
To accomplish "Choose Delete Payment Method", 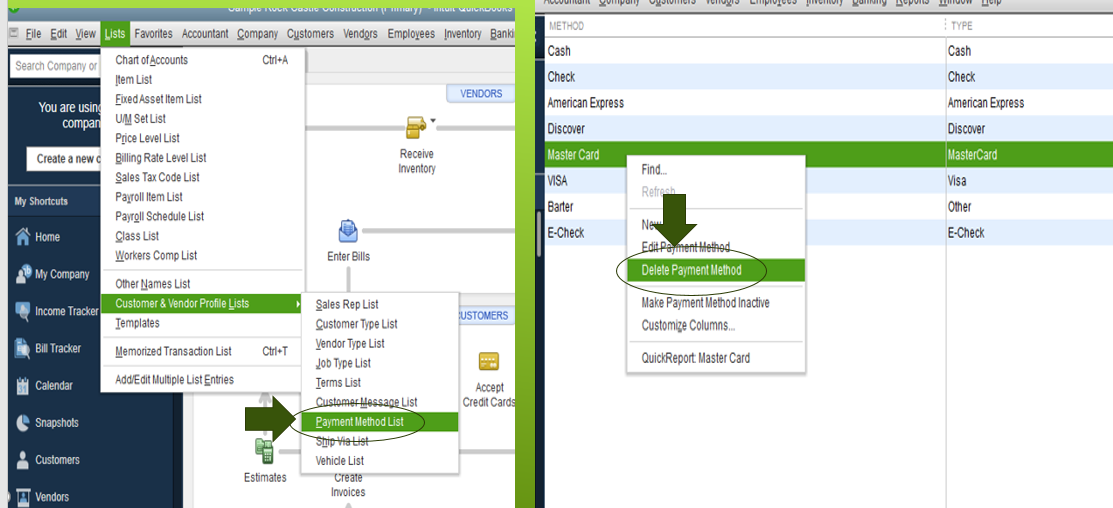I will [x=716, y=270].
